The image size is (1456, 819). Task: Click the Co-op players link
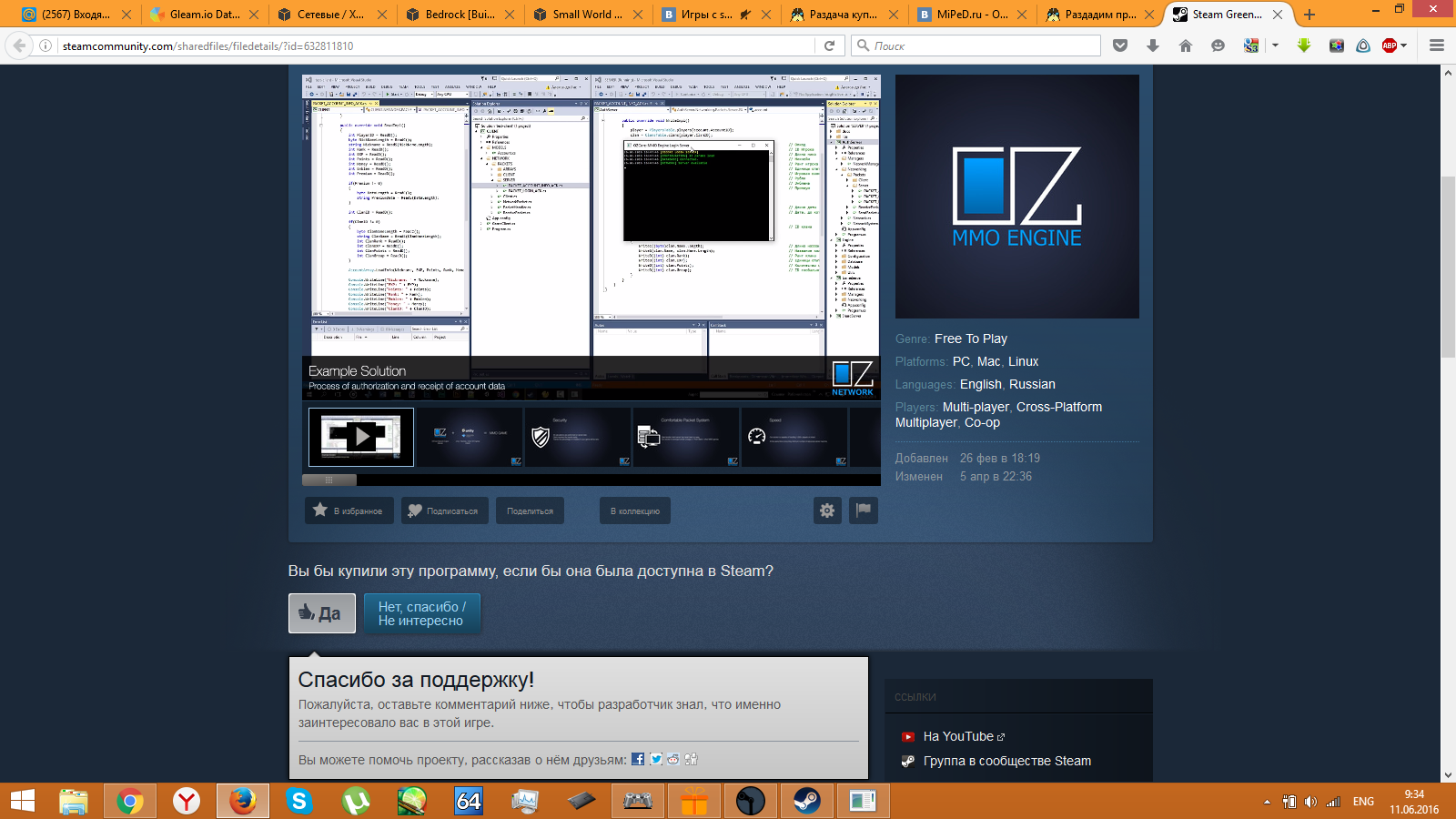982,422
